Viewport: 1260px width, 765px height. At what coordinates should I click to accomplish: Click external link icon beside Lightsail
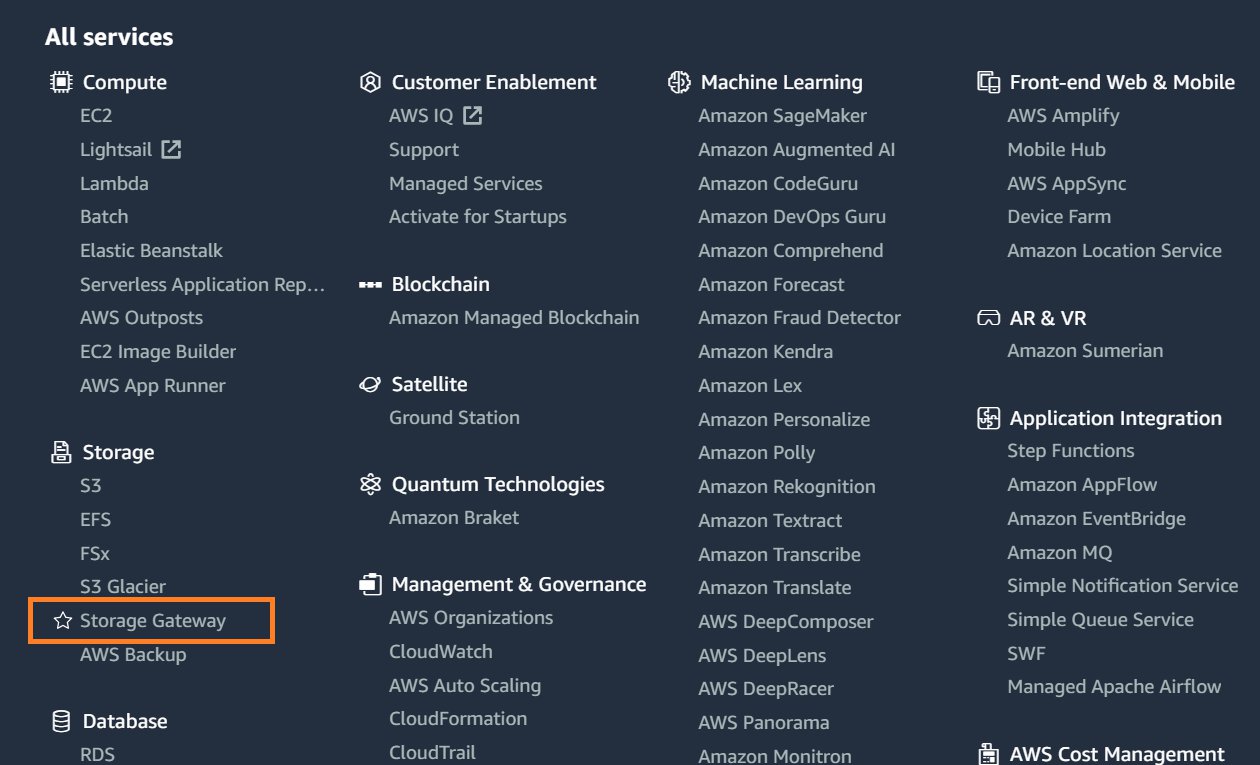tap(172, 150)
